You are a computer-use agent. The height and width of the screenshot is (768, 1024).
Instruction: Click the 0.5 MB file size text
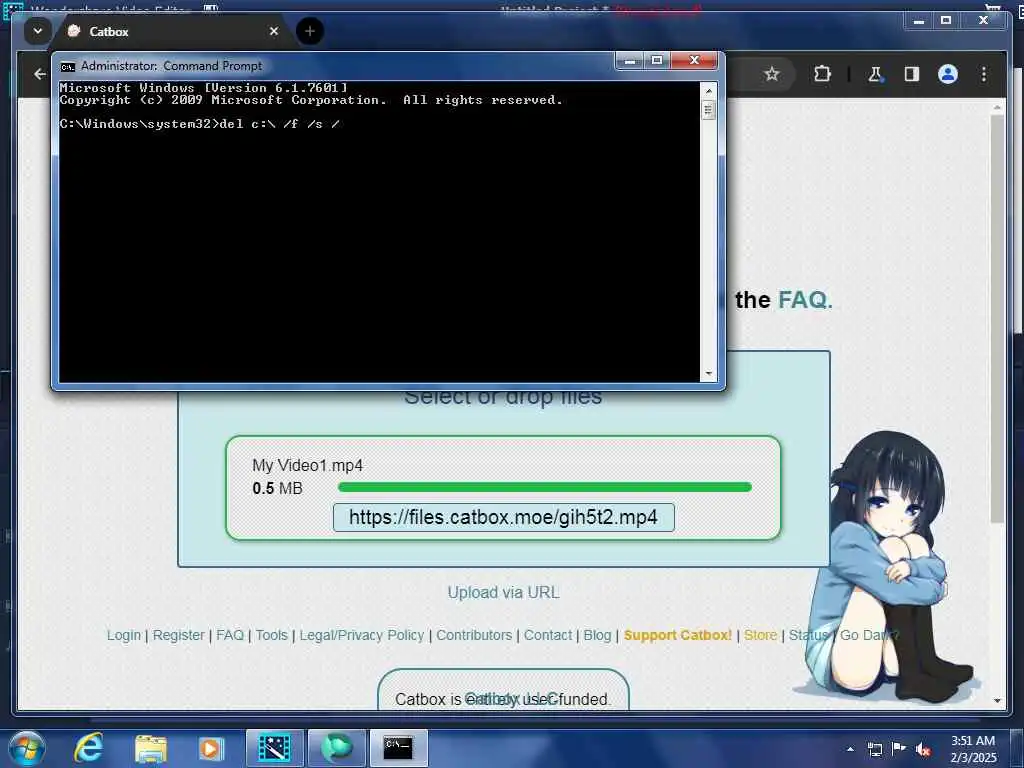[277, 488]
